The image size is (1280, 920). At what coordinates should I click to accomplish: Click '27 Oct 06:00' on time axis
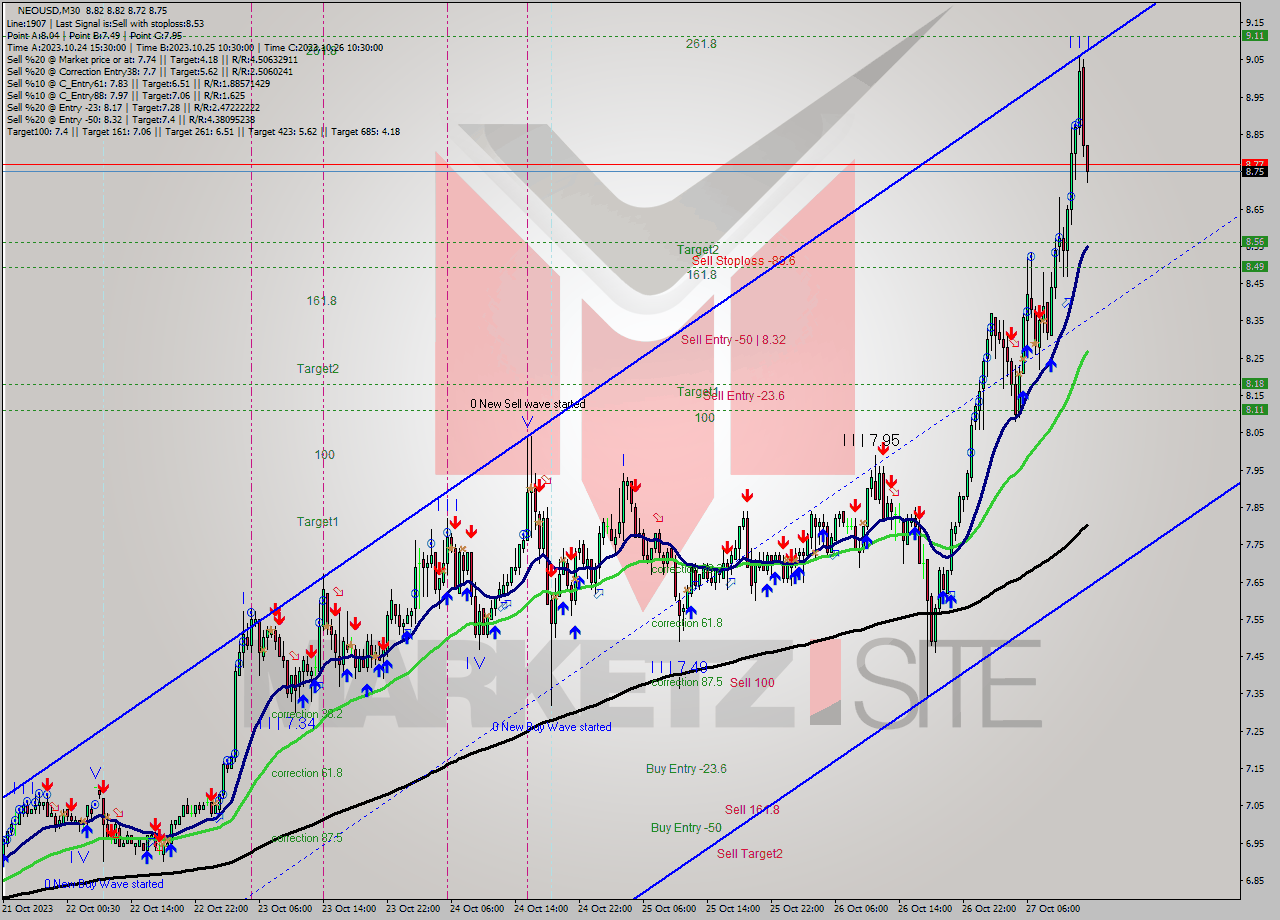point(1054,909)
